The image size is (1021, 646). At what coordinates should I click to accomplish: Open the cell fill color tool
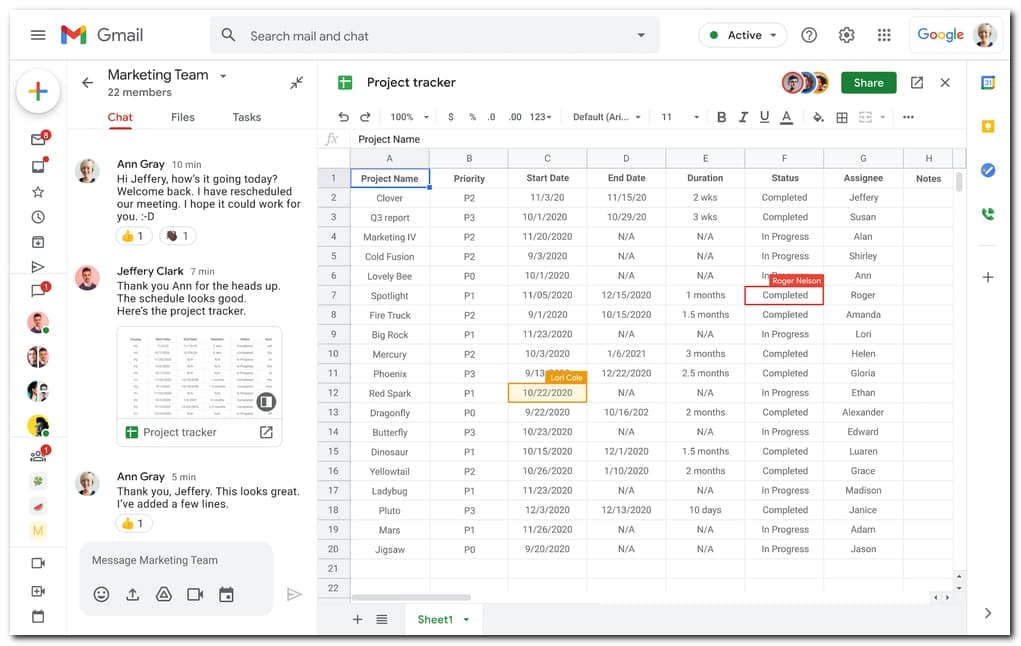tap(818, 117)
